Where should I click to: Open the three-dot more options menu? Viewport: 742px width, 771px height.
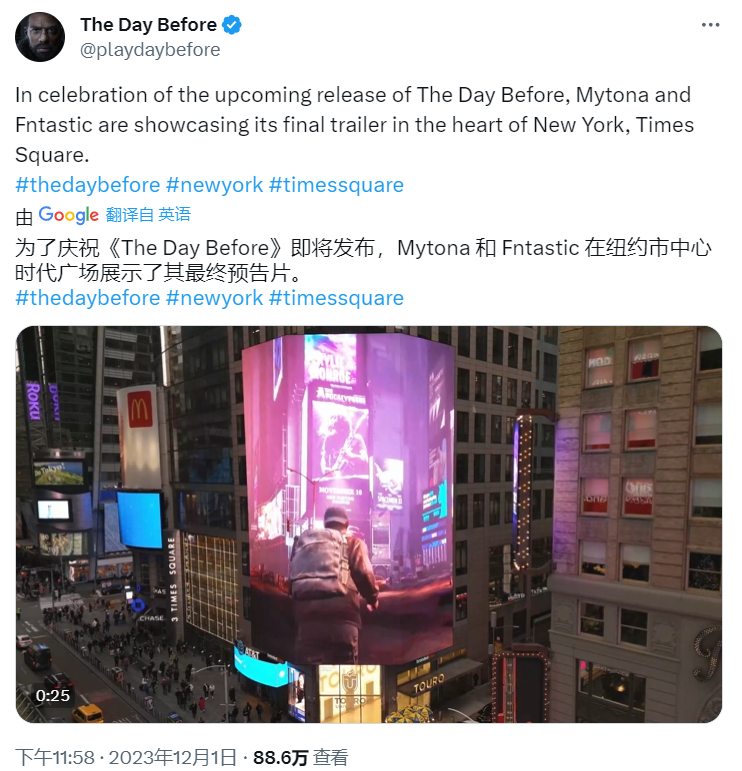711,25
